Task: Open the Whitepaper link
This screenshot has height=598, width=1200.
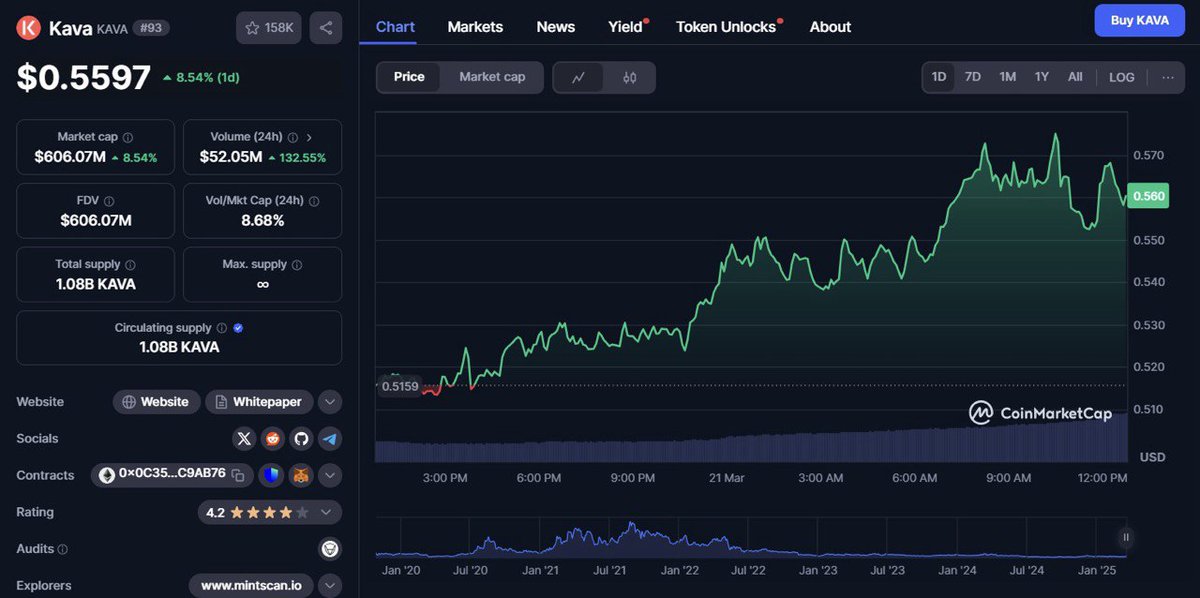Action: coord(260,402)
